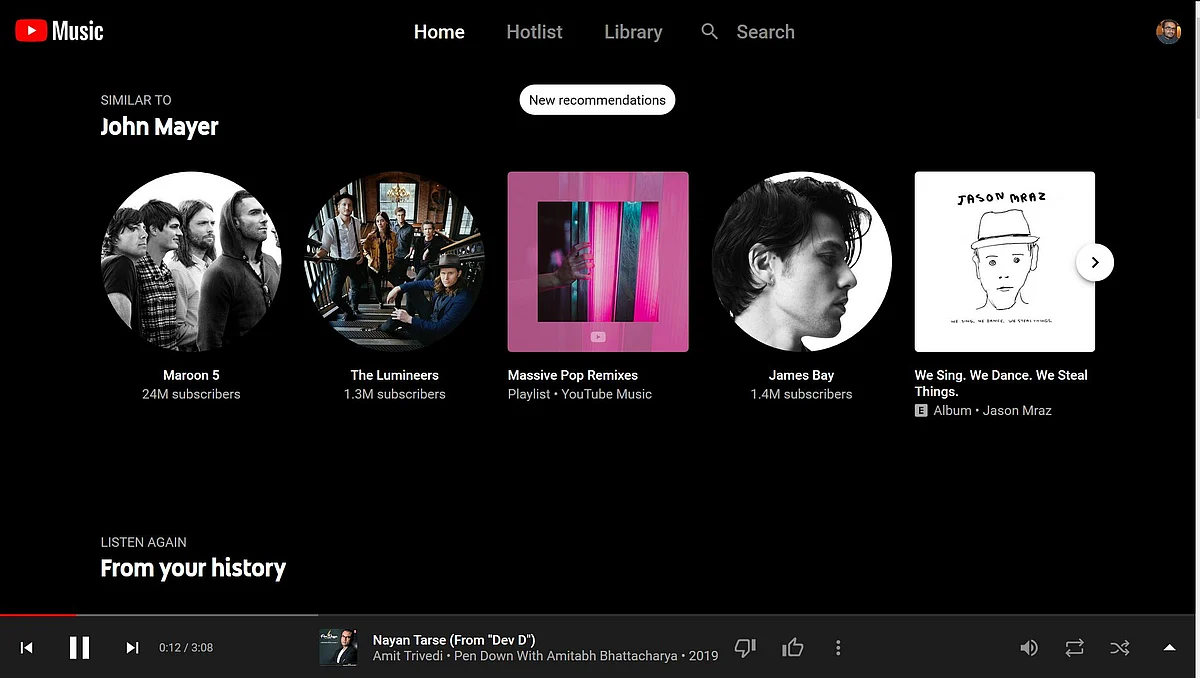Open the Massive Pop Remixes playlist cover

pyautogui.click(x=598, y=262)
